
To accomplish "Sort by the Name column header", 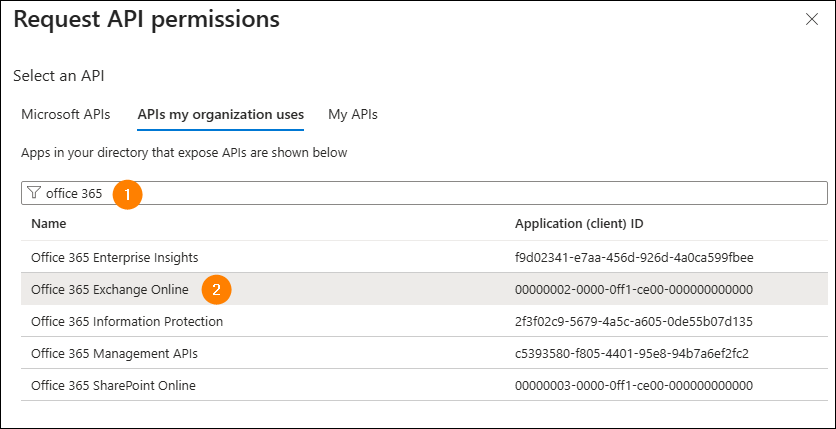I will coord(48,223).
